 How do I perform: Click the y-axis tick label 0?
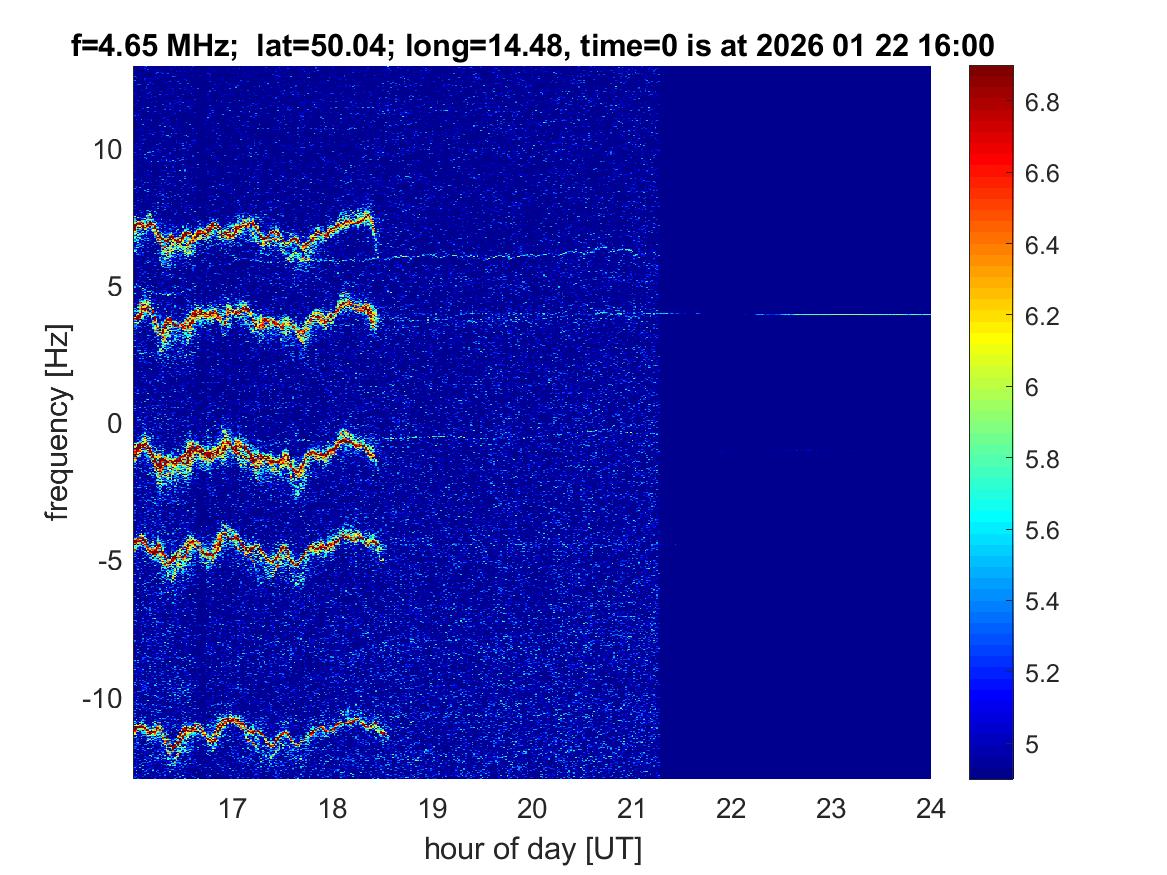114,423
